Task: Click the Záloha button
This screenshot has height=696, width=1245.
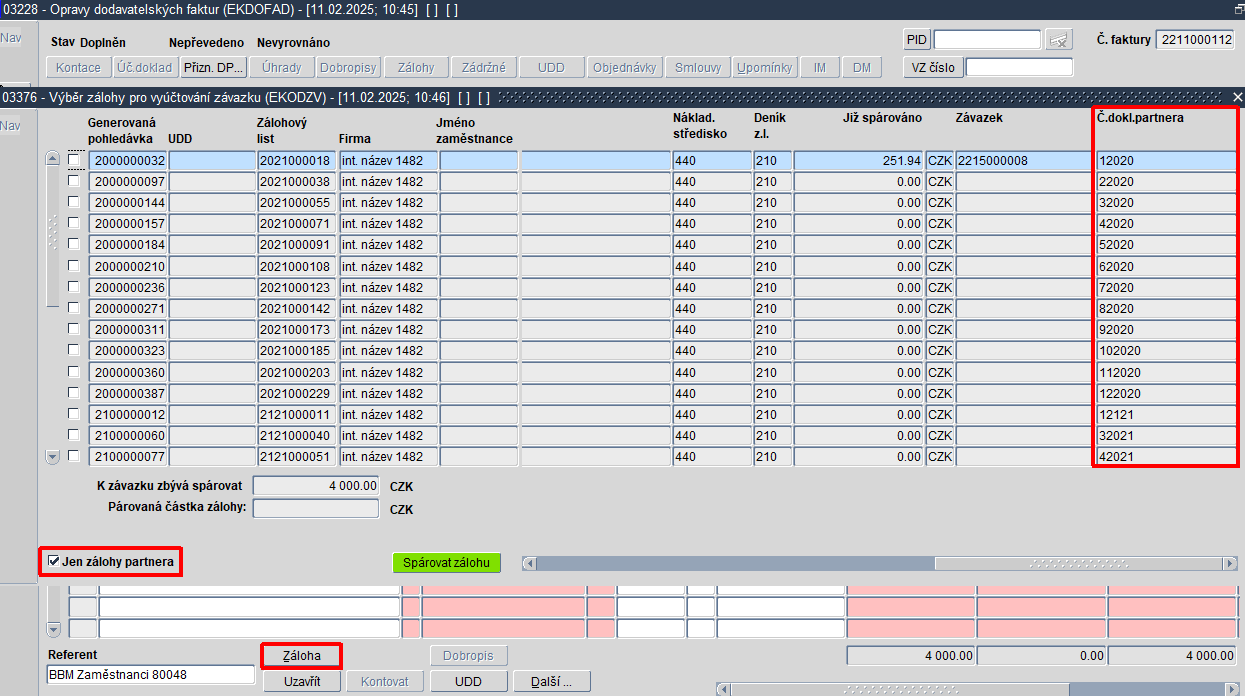Action: click(302, 656)
